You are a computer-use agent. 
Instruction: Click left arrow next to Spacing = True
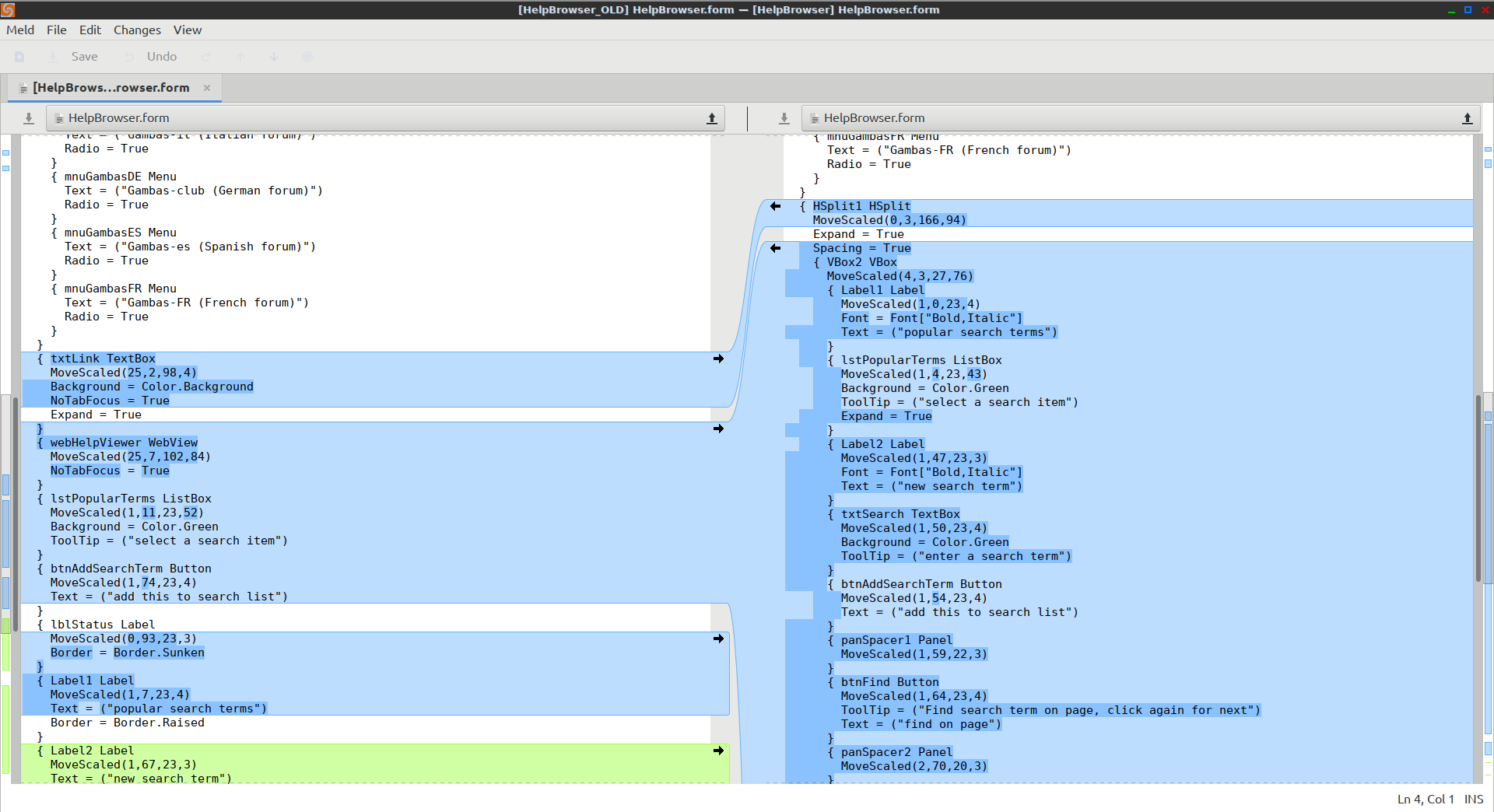point(775,248)
